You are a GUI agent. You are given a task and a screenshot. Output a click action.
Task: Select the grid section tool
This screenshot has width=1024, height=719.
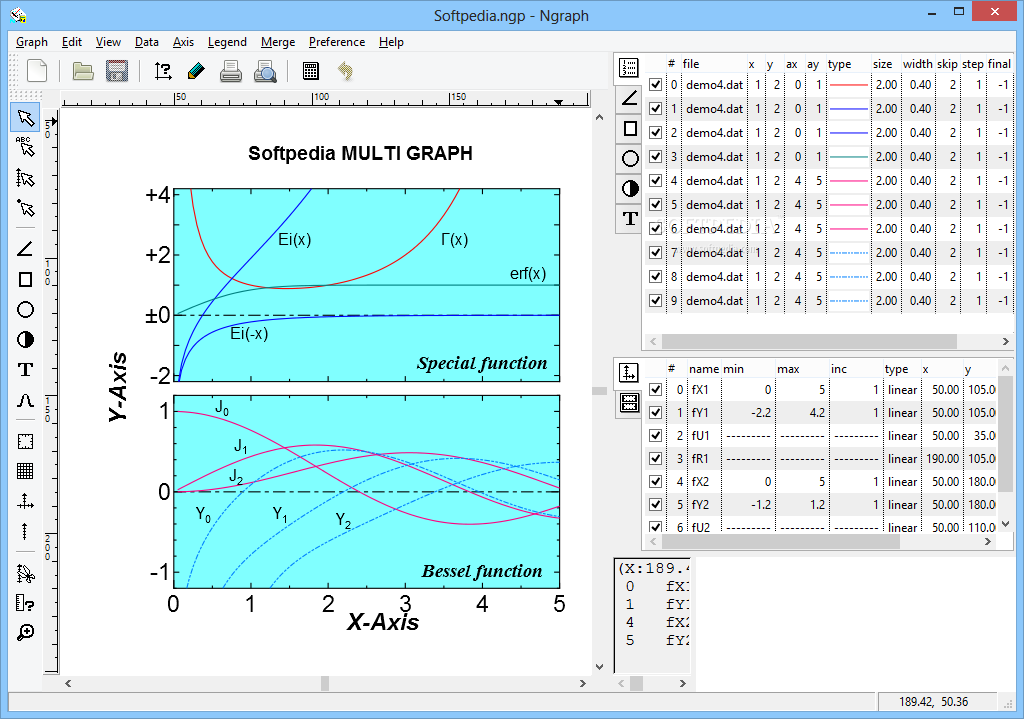(x=25, y=471)
